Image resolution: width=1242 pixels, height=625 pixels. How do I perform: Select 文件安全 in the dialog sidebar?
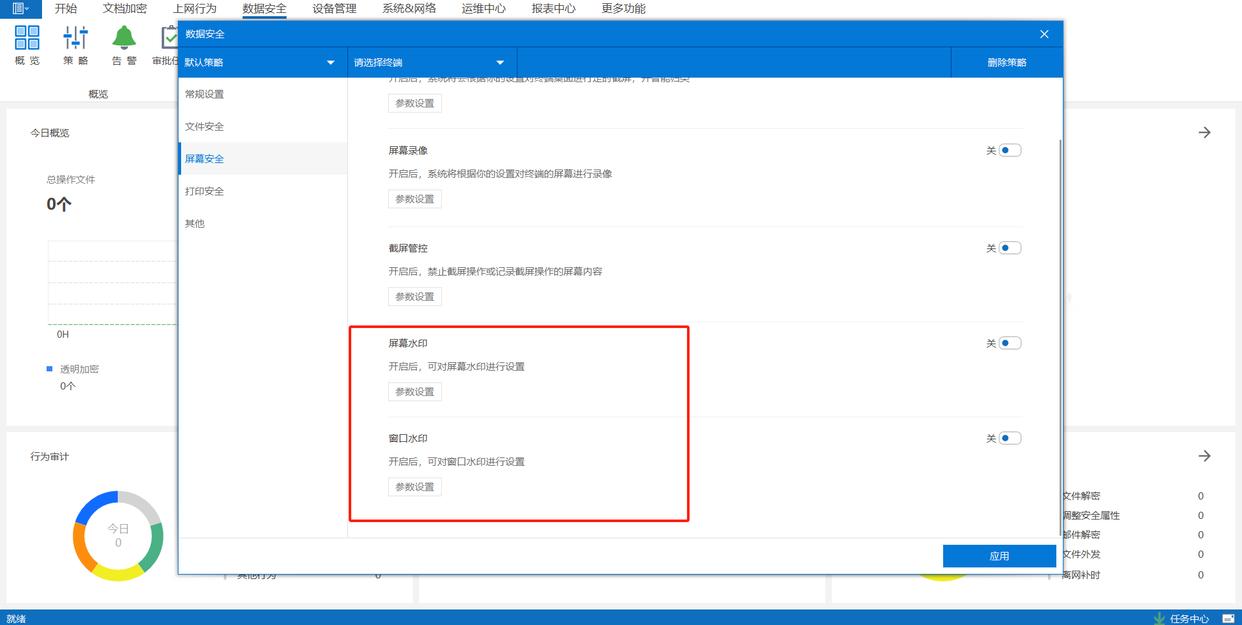pos(263,126)
